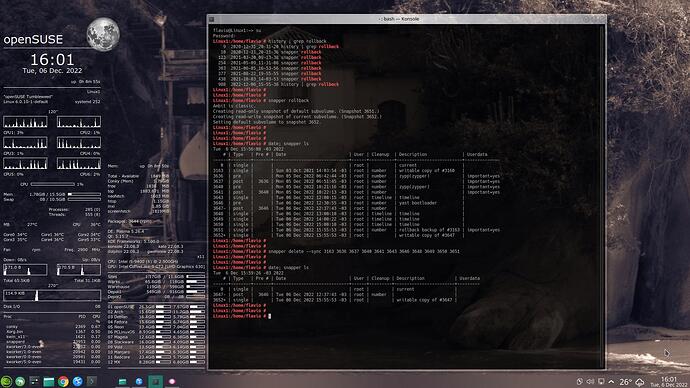Click the large 16:01 clock on Conky widget

52,59
